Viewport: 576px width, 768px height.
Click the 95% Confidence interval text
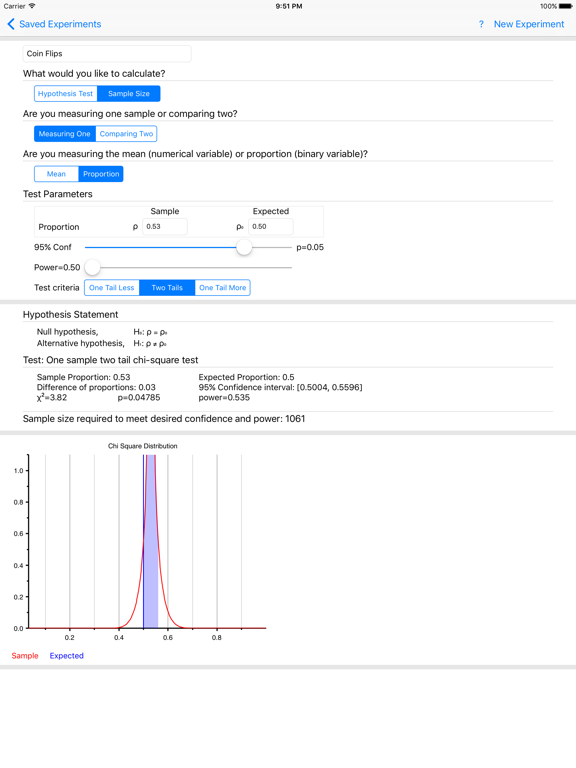pos(280,387)
